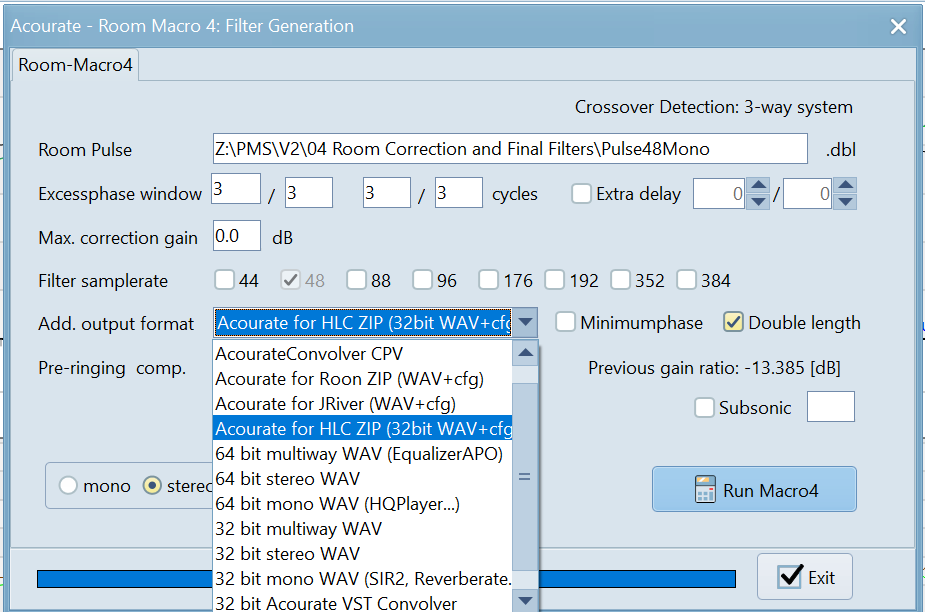Click the Subsonic value field

831,407
